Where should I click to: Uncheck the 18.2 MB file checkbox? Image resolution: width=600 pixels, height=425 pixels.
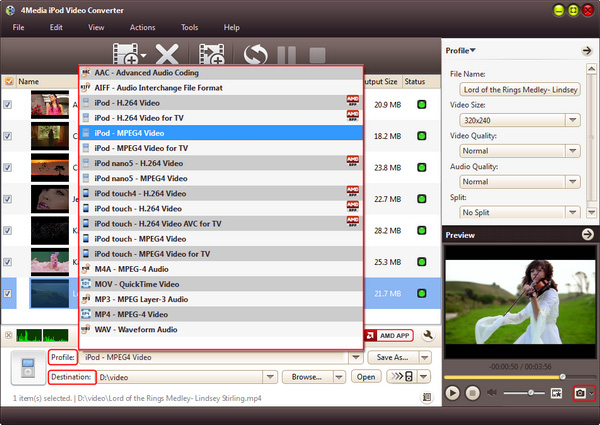tap(7, 136)
